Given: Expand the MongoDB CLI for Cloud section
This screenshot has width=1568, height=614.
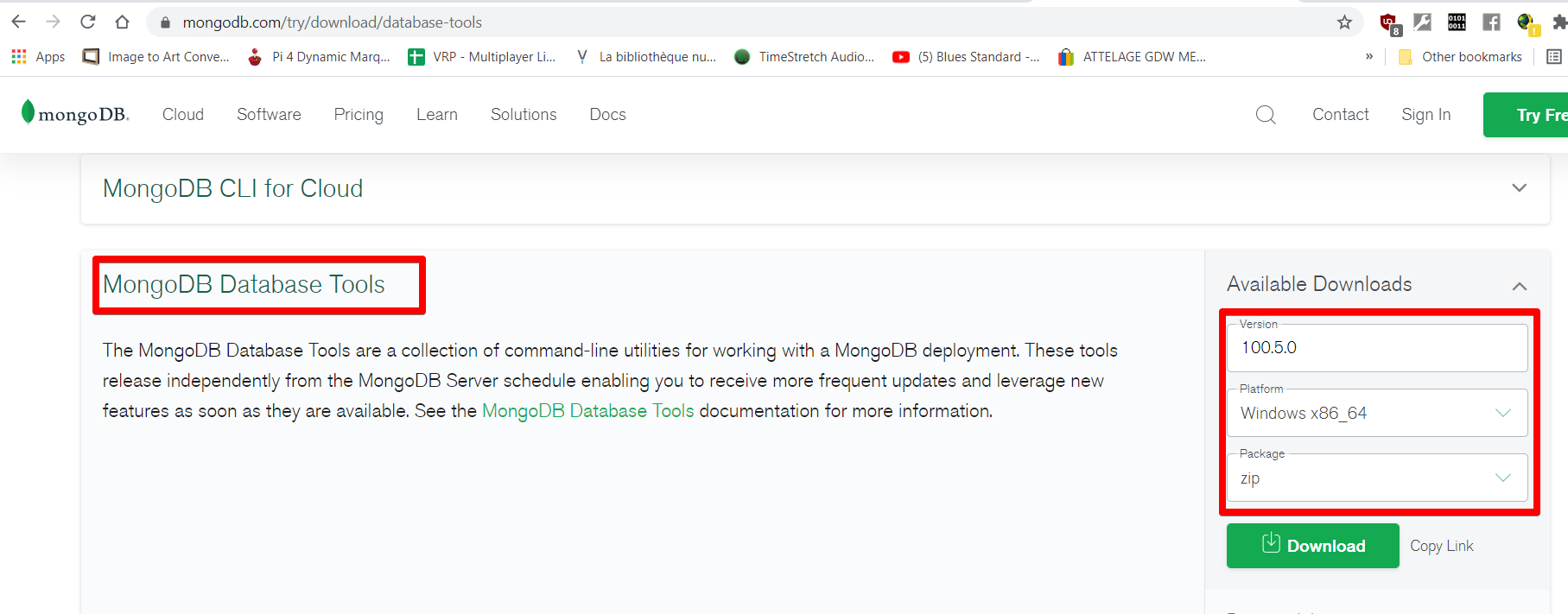Looking at the screenshot, I should (1520, 188).
